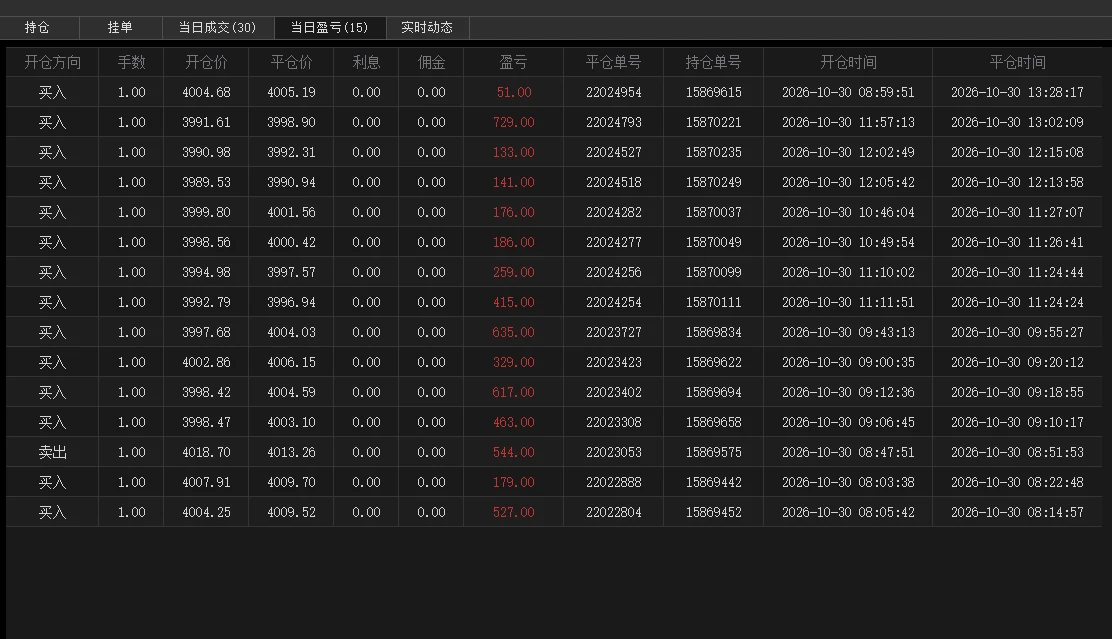Select the row with profit 729.00
Image resolution: width=1112 pixels, height=639 pixels.
[554, 122]
